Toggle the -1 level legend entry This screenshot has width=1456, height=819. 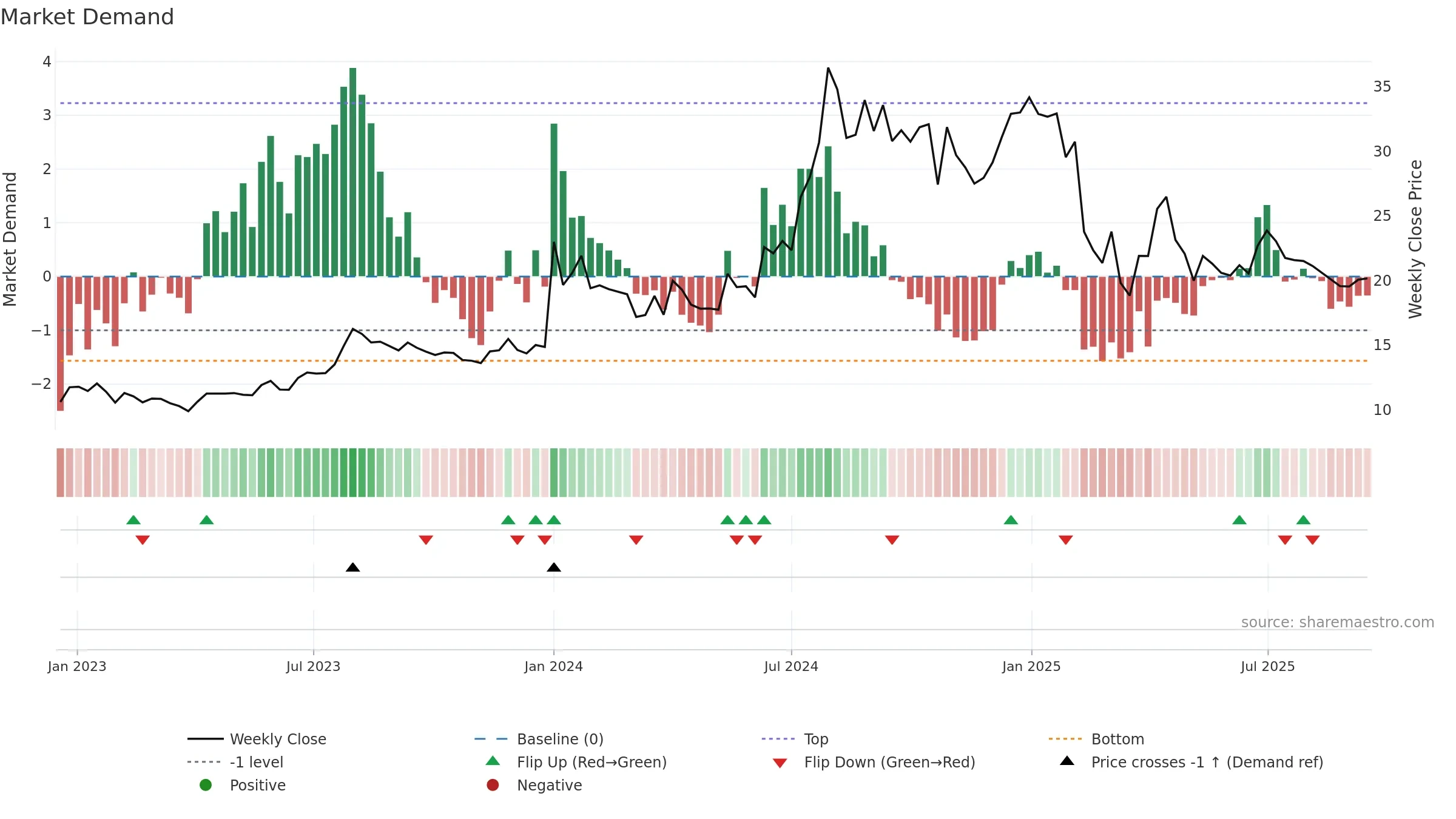[235, 762]
